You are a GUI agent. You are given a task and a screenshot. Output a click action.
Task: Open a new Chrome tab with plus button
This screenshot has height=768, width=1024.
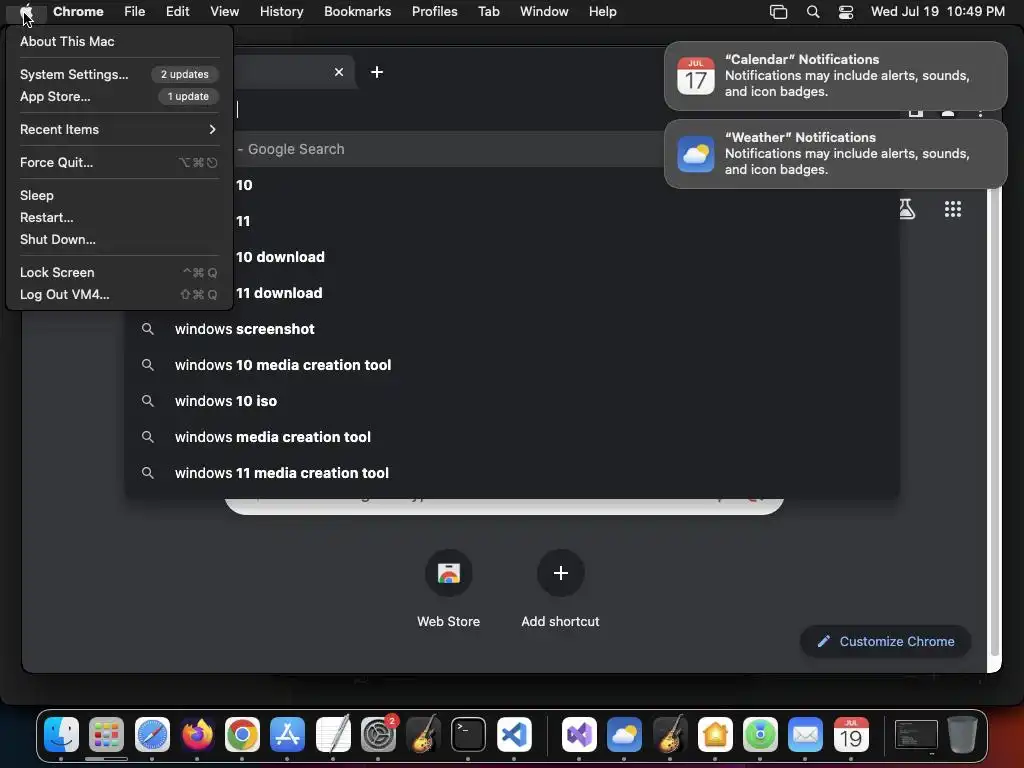pos(377,72)
